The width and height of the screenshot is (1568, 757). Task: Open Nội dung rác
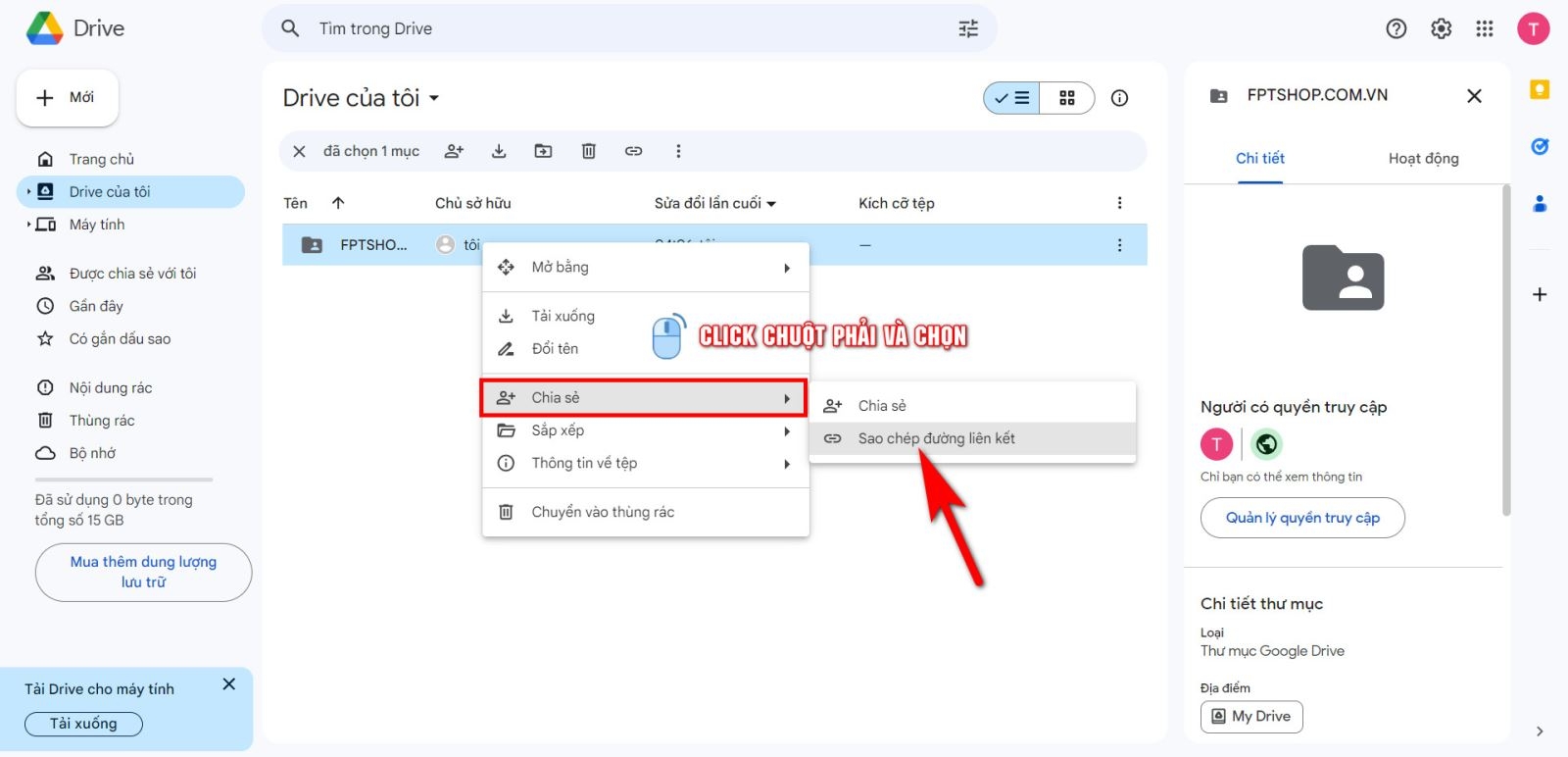(x=130, y=387)
